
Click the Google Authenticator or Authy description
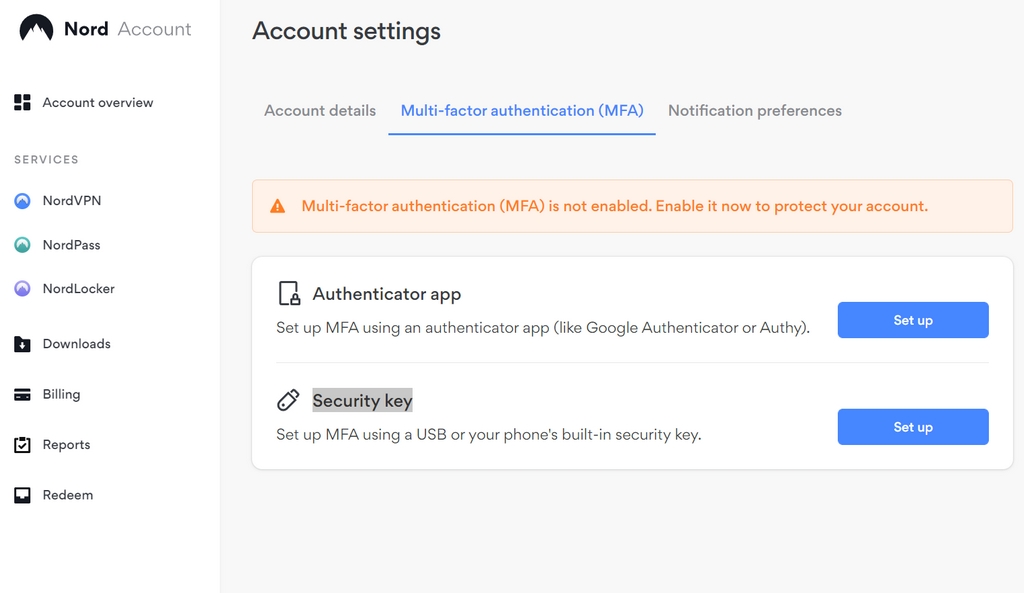click(543, 328)
